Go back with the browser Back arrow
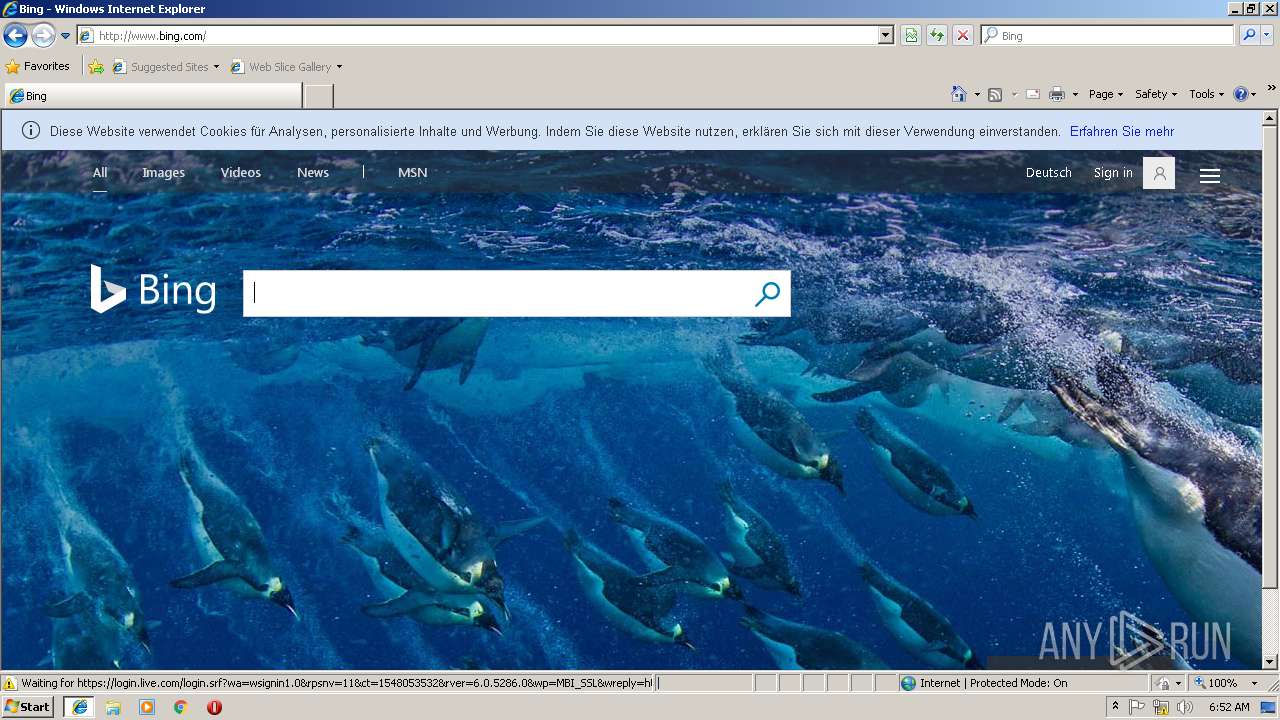This screenshot has width=1280, height=720. point(15,36)
